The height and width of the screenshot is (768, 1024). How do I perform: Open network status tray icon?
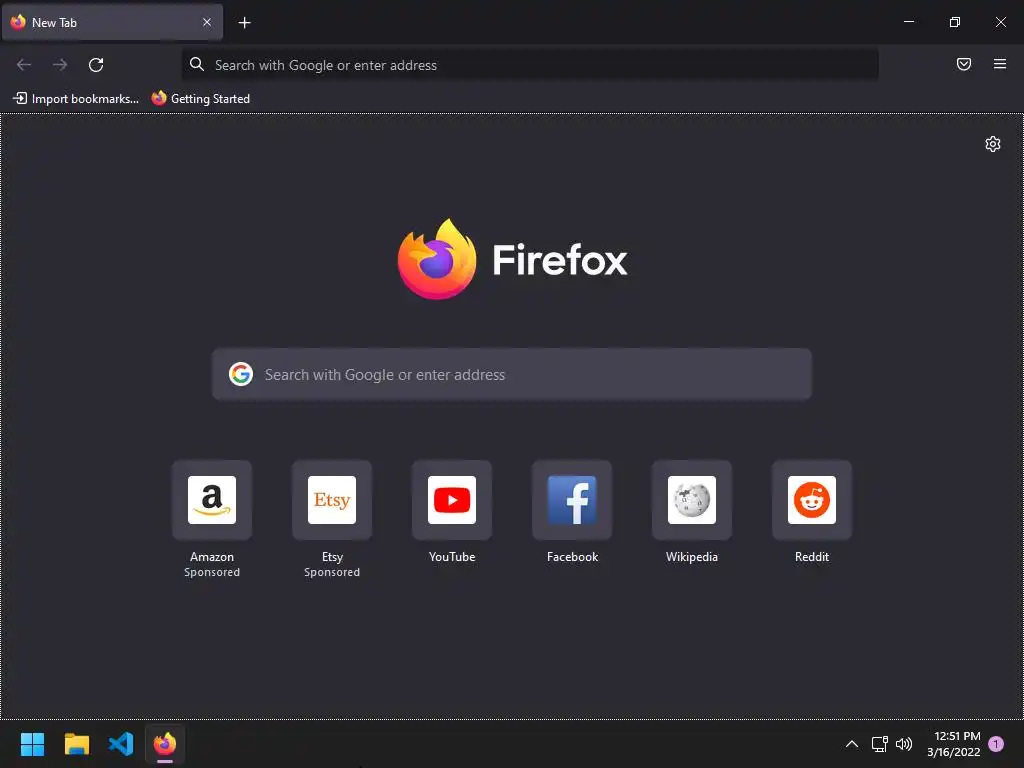tap(880, 744)
